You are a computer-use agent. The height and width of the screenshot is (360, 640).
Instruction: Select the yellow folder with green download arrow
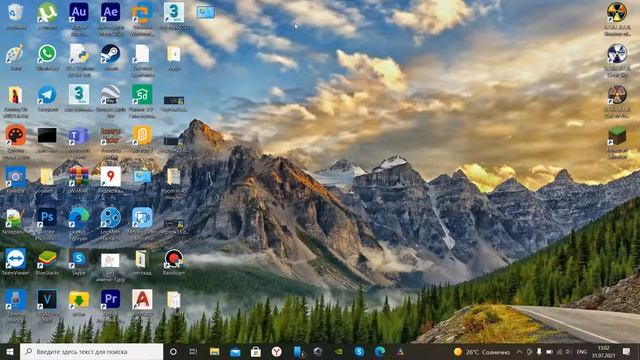click(79, 299)
